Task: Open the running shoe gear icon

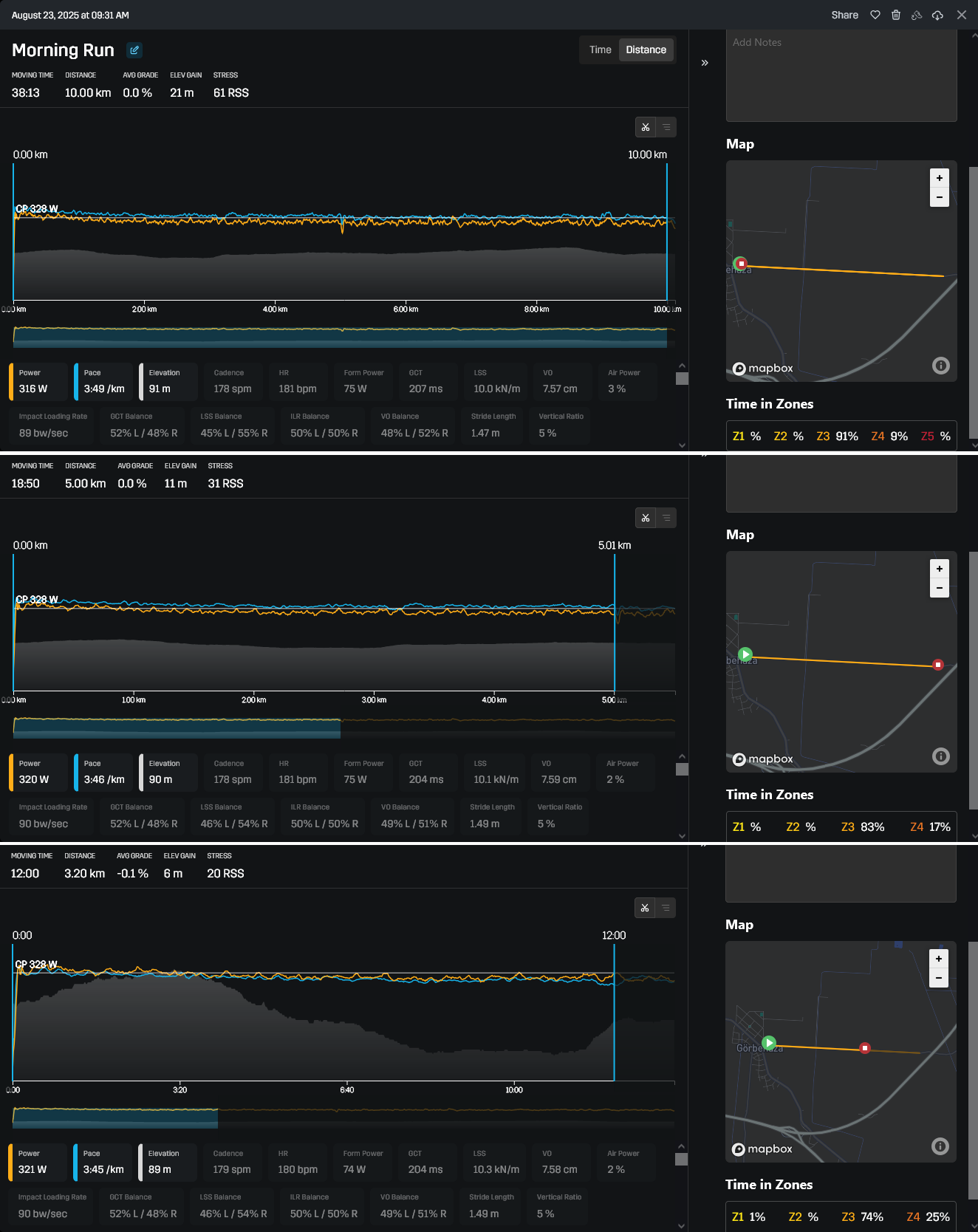Action: (x=917, y=15)
